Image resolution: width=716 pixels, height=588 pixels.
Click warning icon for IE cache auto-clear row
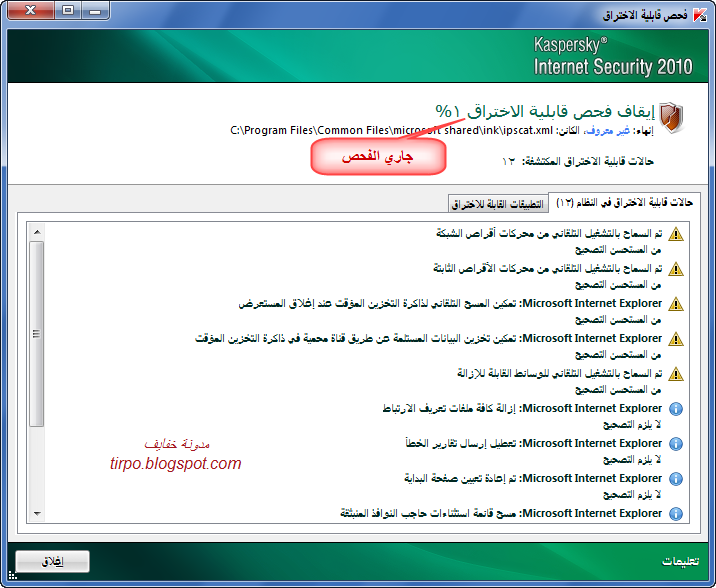676,304
